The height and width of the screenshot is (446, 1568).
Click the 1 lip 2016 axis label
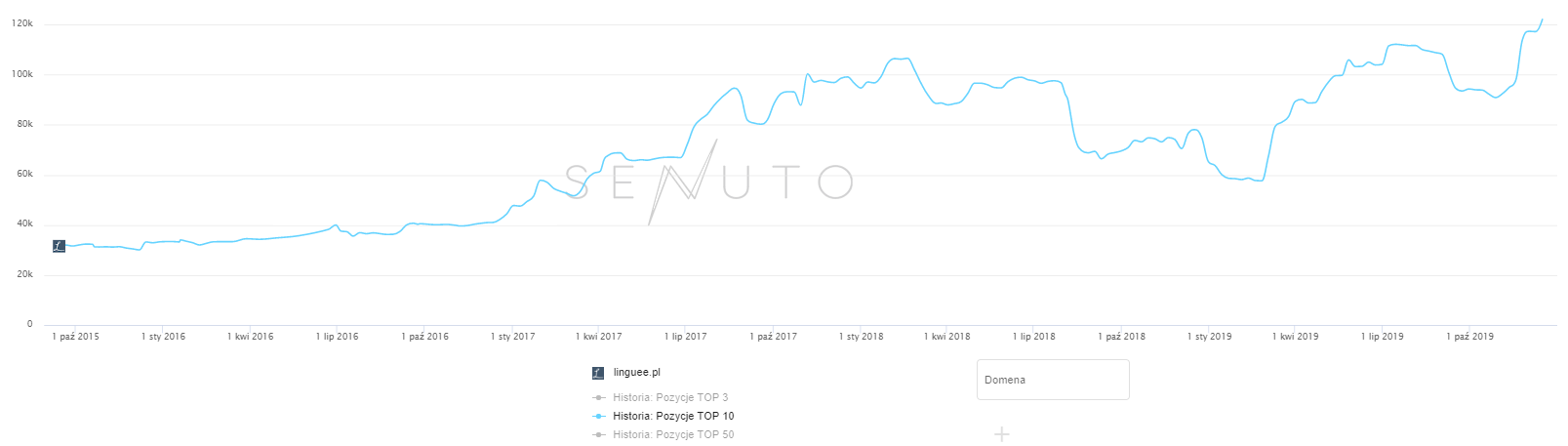(x=337, y=337)
